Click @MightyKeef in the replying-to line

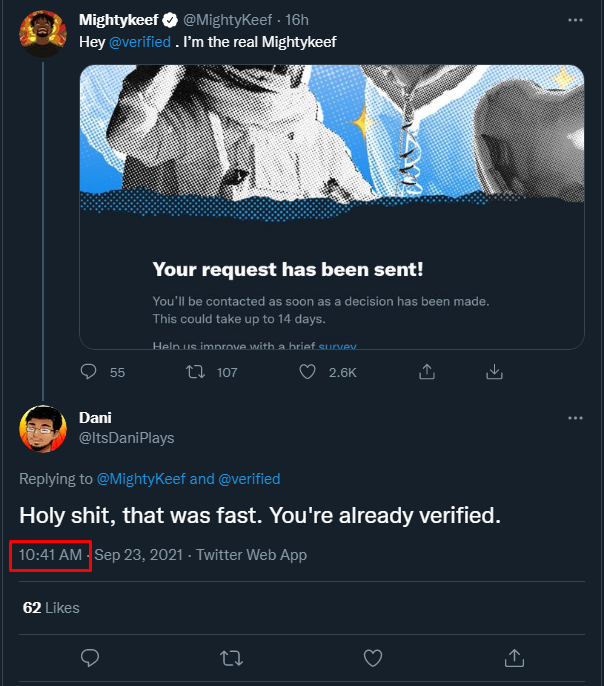[x=140, y=479]
